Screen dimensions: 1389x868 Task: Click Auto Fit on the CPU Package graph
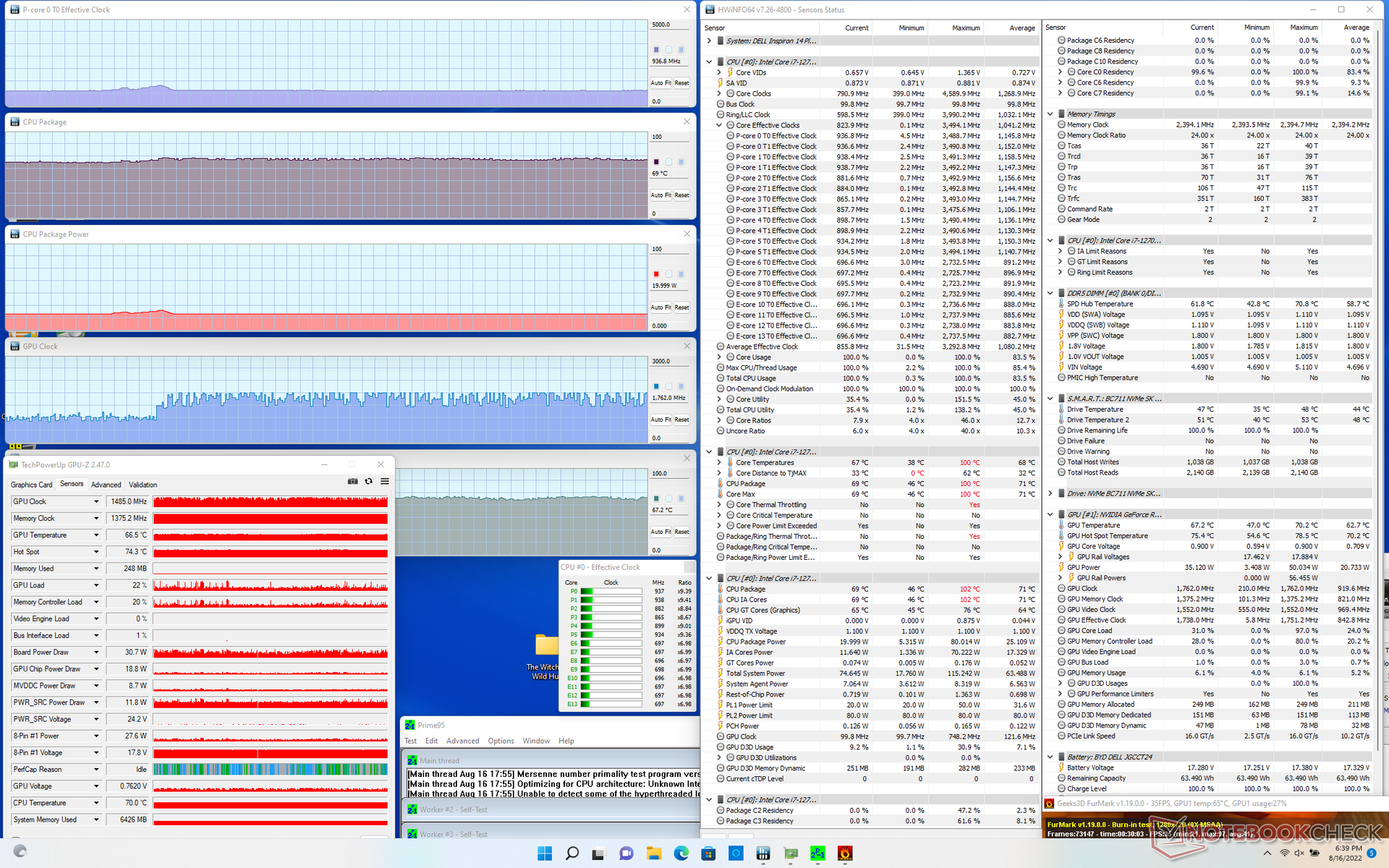660,195
